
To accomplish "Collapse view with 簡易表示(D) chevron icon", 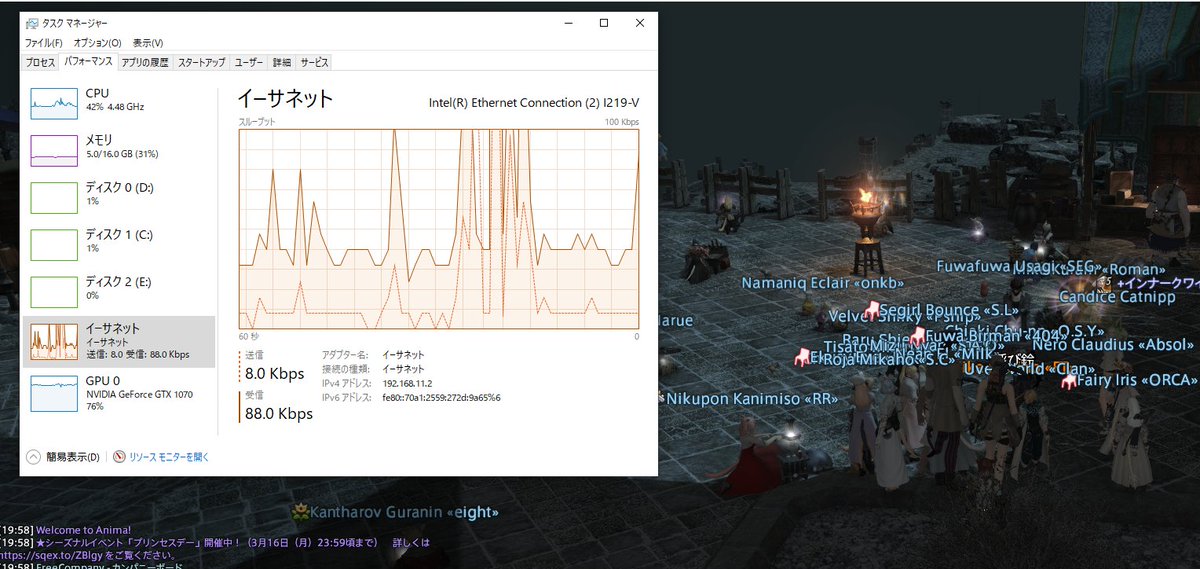I will pyautogui.click(x=33, y=457).
